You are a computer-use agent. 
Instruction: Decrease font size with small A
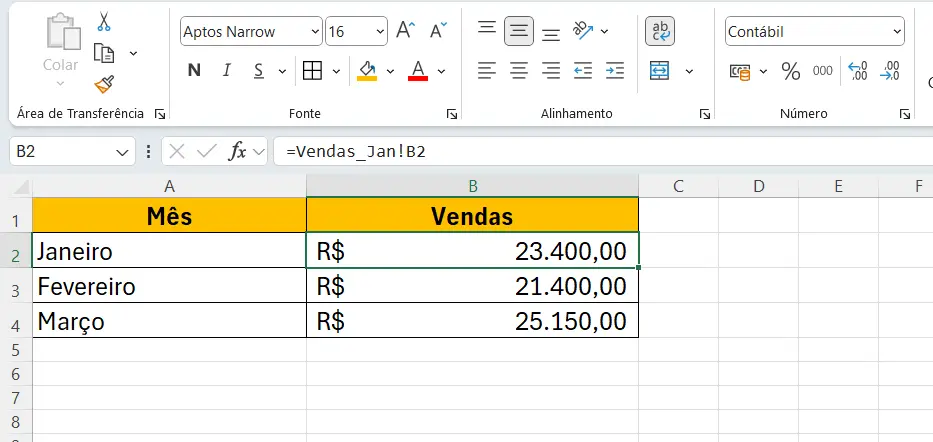coord(439,31)
